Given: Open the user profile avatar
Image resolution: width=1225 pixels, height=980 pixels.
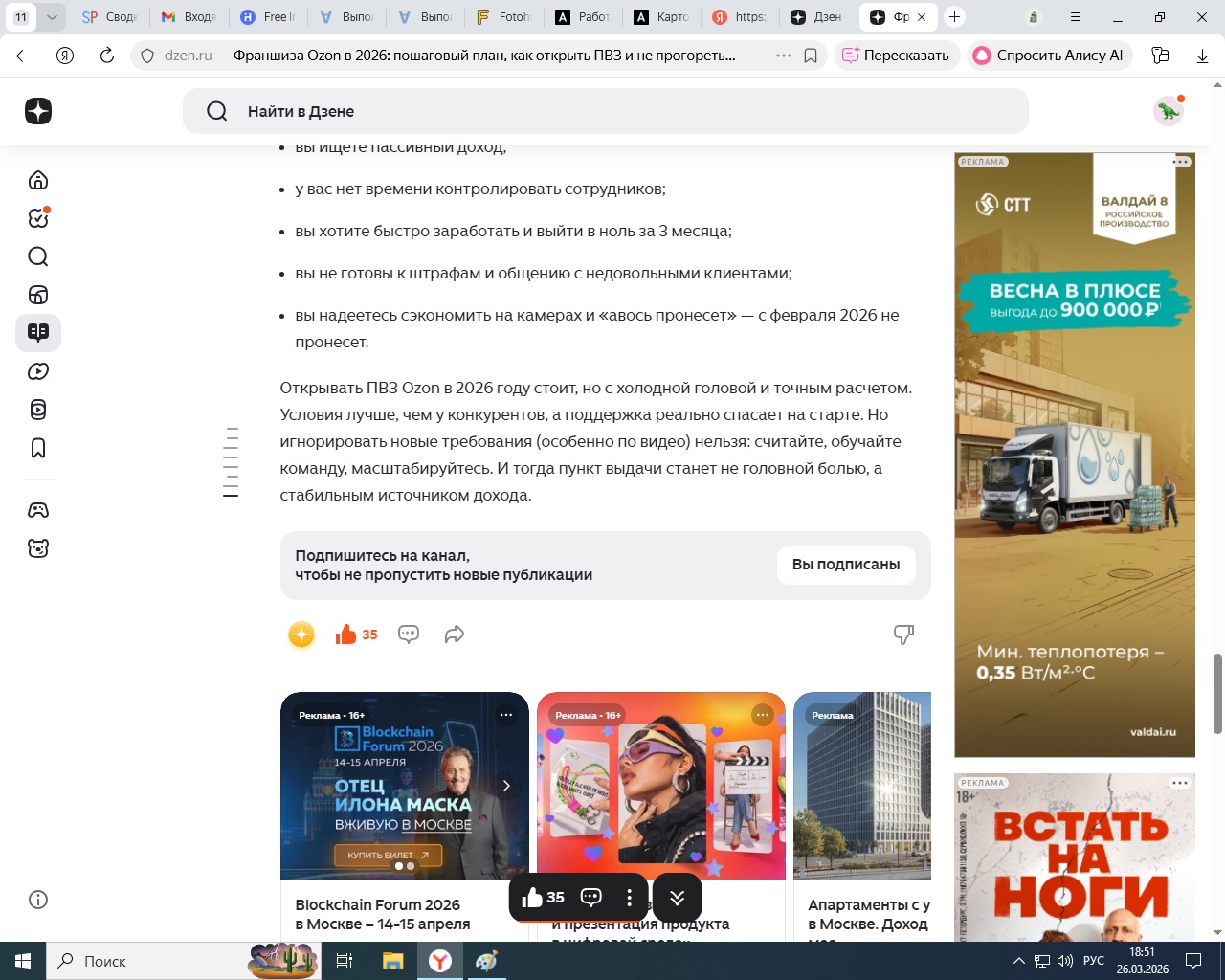Looking at the screenshot, I should pyautogui.click(x=1169, y=111).
